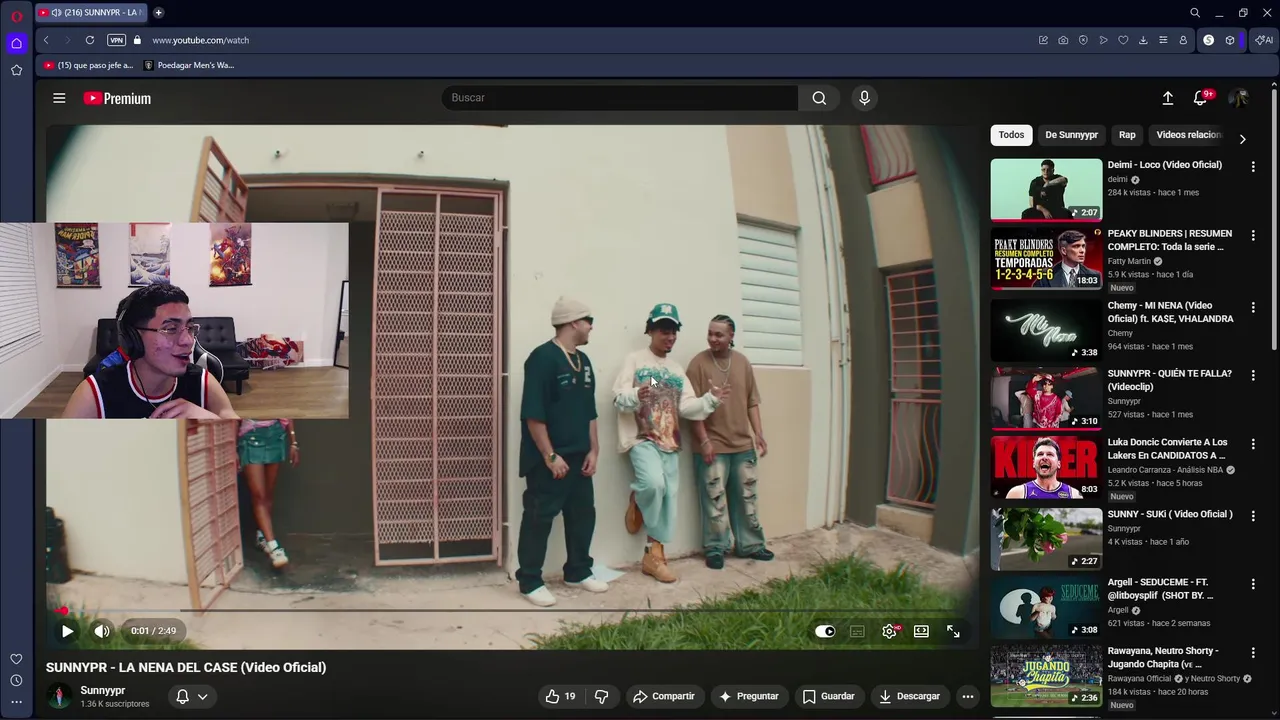Open options menu for Deimi - Loco video
1280x720 pixels.
click(1253, 166)
